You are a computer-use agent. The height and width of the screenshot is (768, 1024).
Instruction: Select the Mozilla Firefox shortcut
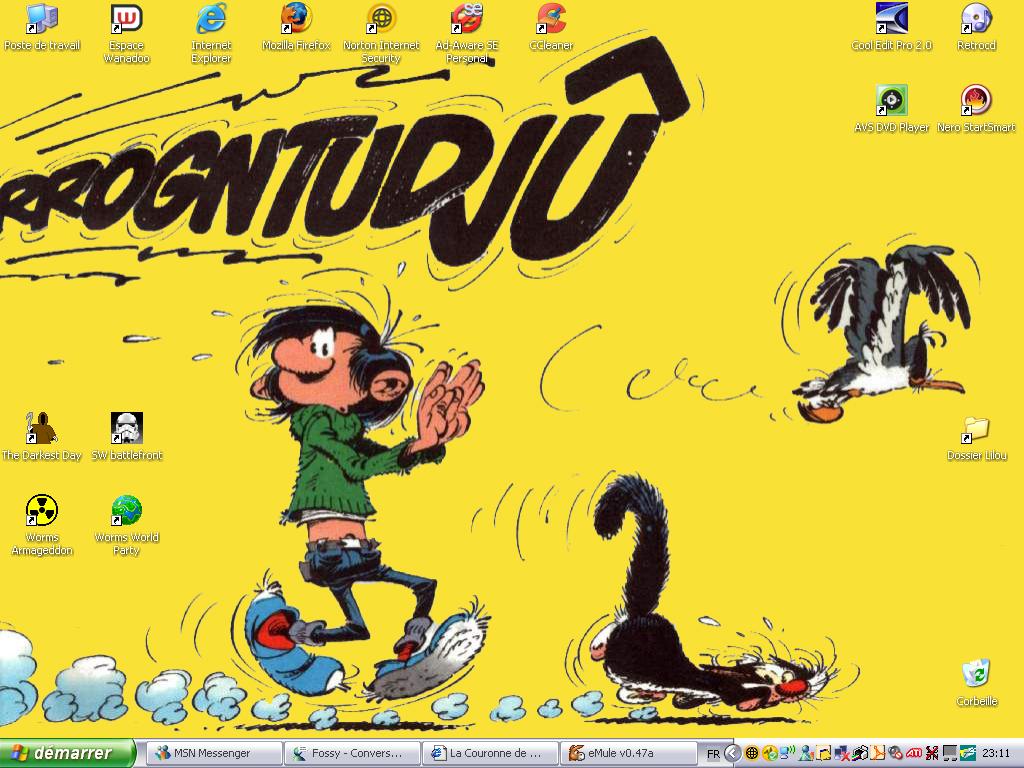tap(296, 29)
